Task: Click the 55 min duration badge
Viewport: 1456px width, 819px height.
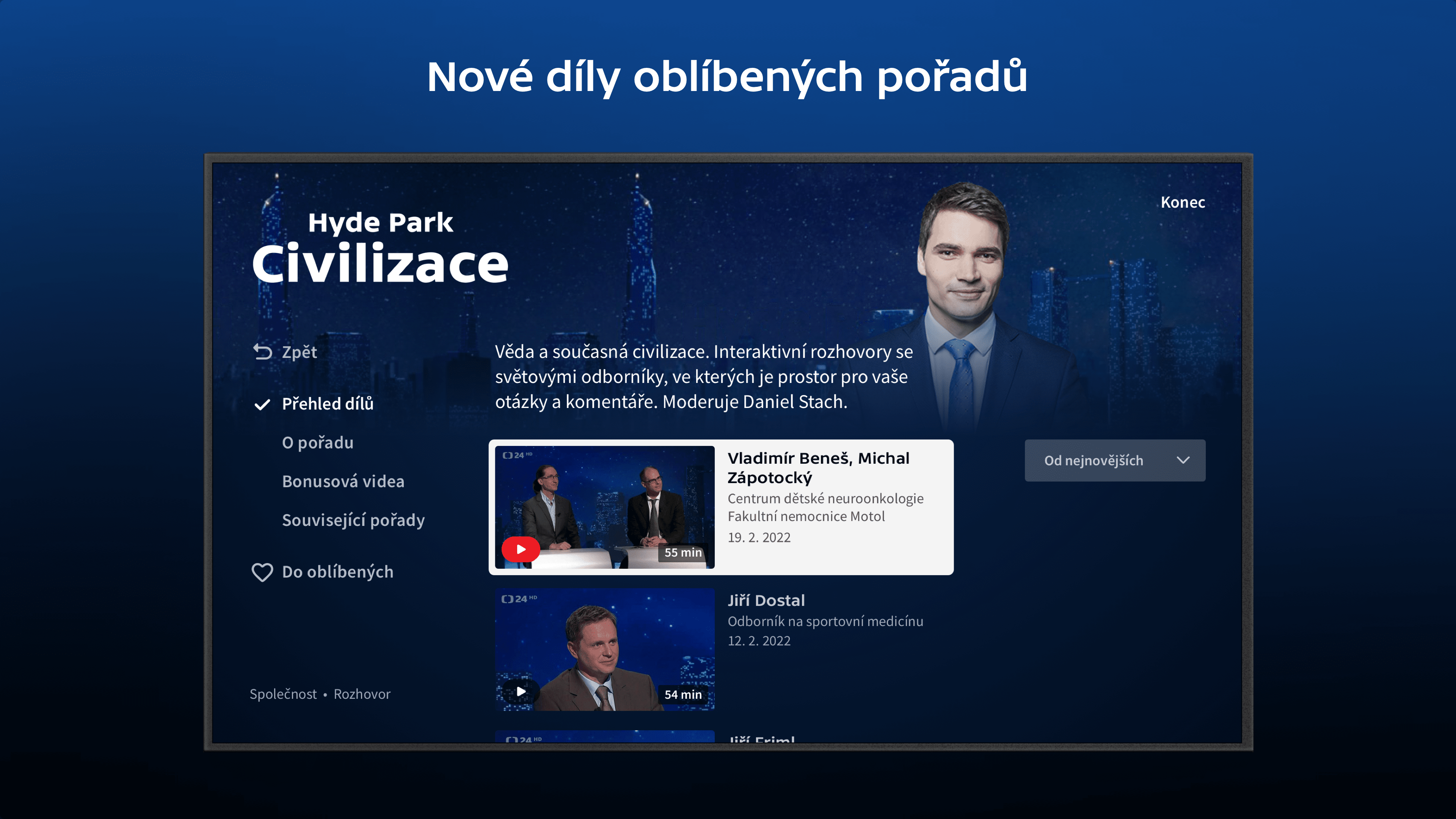Action: [x=682, y=552]
